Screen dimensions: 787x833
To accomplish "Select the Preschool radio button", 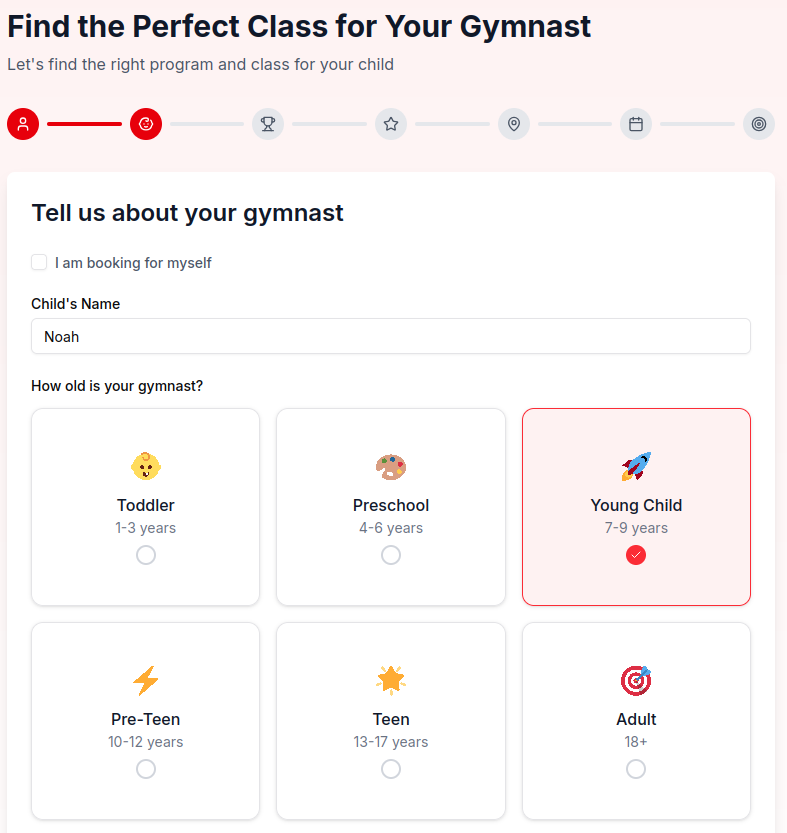I will click(391, 554).
